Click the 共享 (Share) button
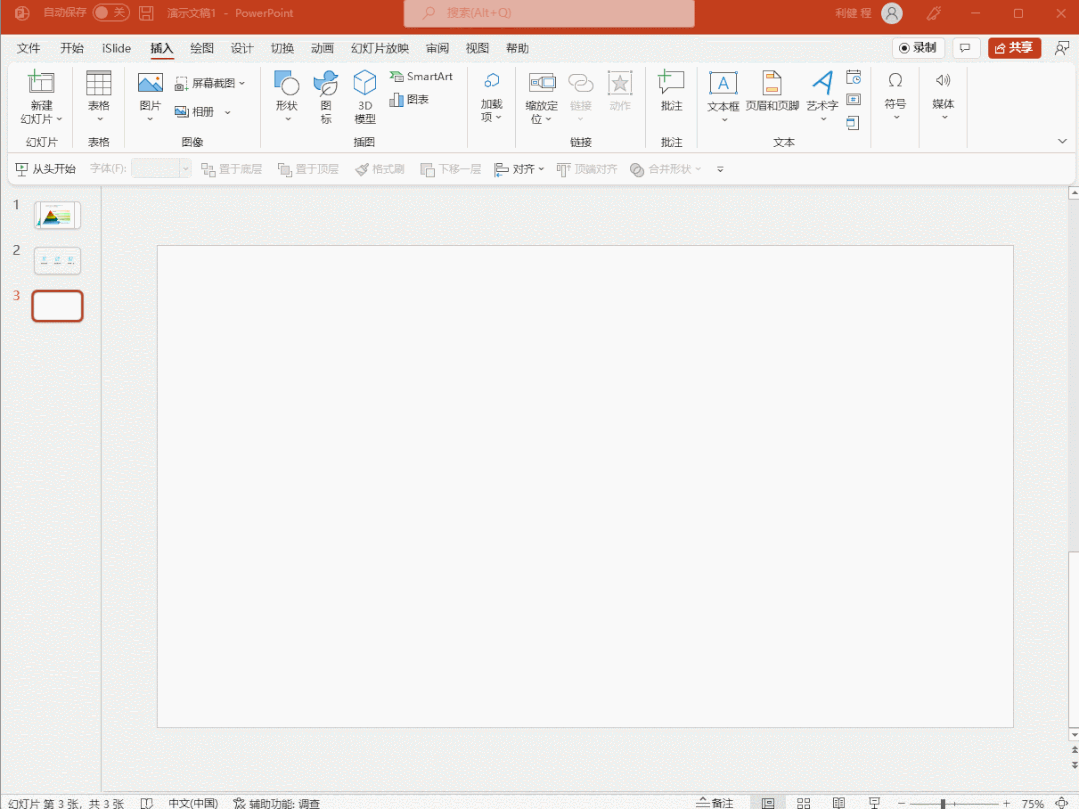Screen dimensions: 1079x809 [x=1014, y=48]
